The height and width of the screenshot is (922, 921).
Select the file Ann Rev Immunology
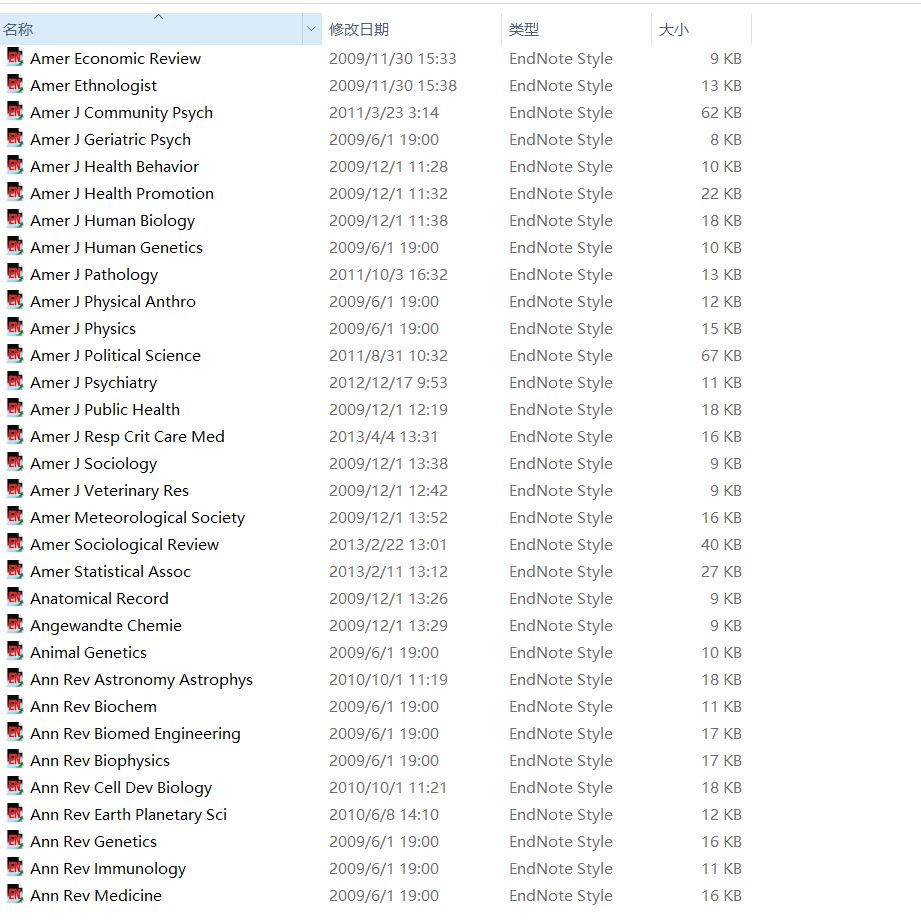click(x=108, y=868)
